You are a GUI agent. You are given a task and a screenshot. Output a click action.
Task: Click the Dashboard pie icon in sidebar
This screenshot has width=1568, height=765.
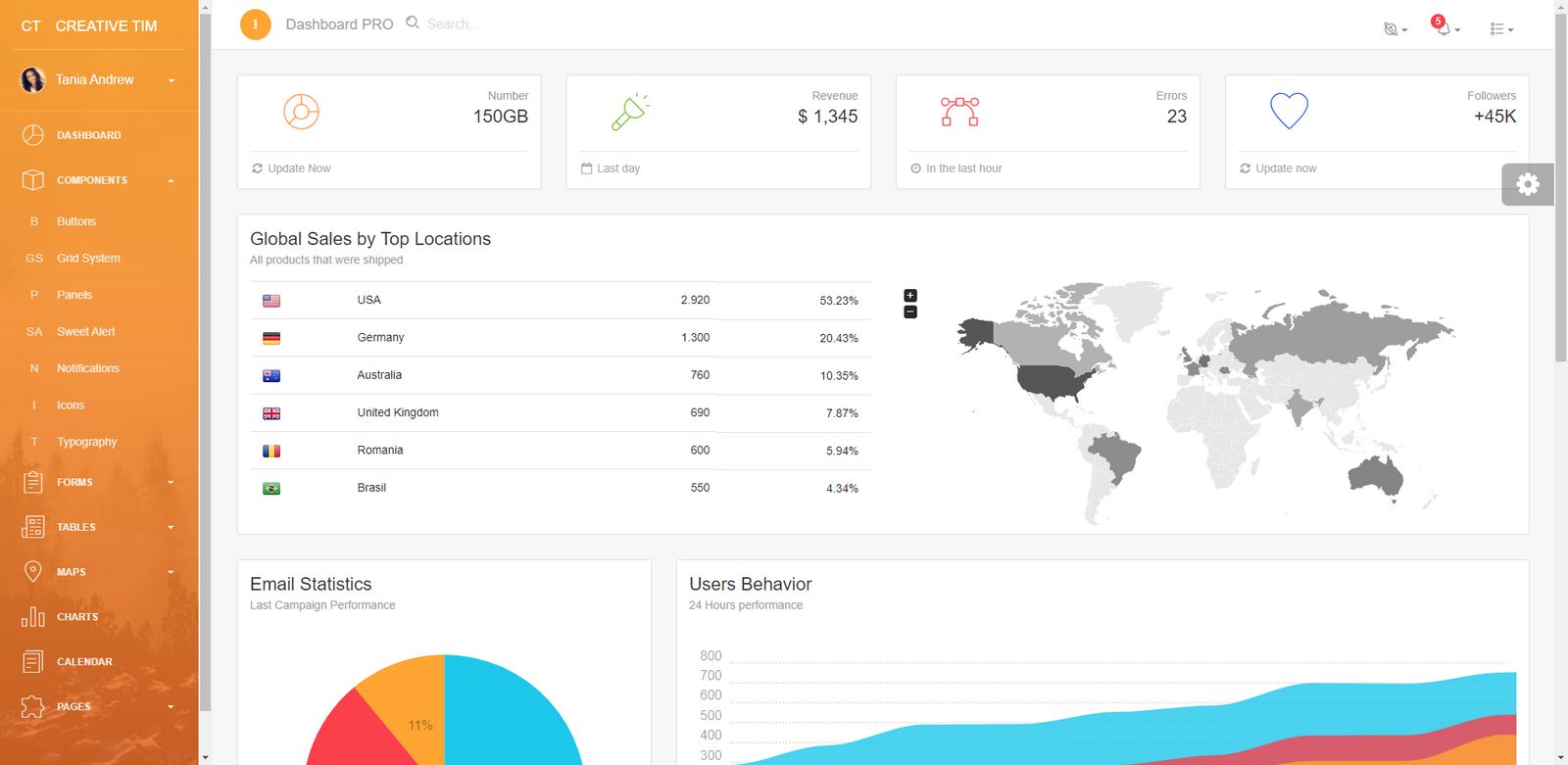tap(33, 135)
